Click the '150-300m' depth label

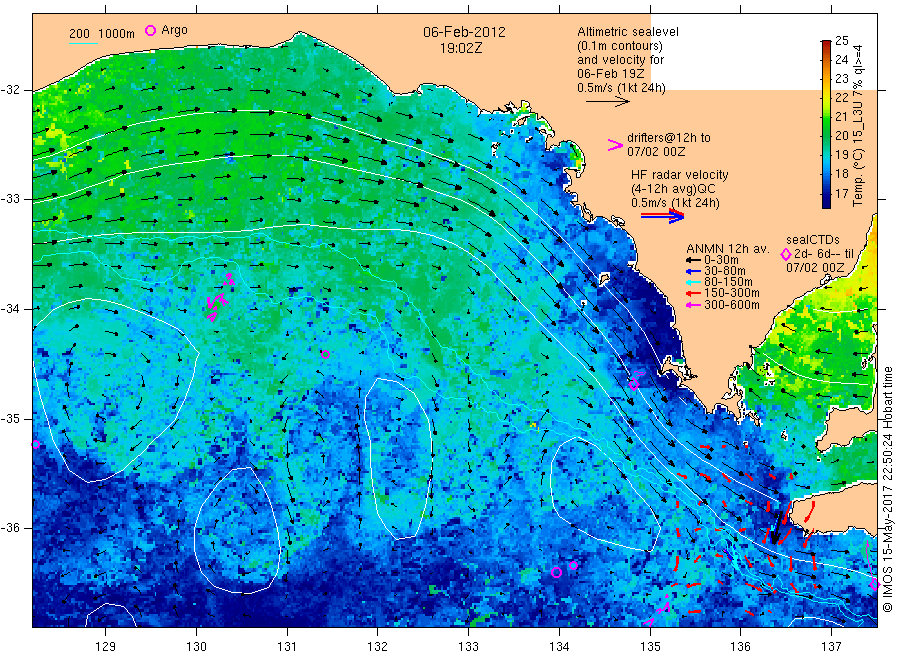coord(732,294)
